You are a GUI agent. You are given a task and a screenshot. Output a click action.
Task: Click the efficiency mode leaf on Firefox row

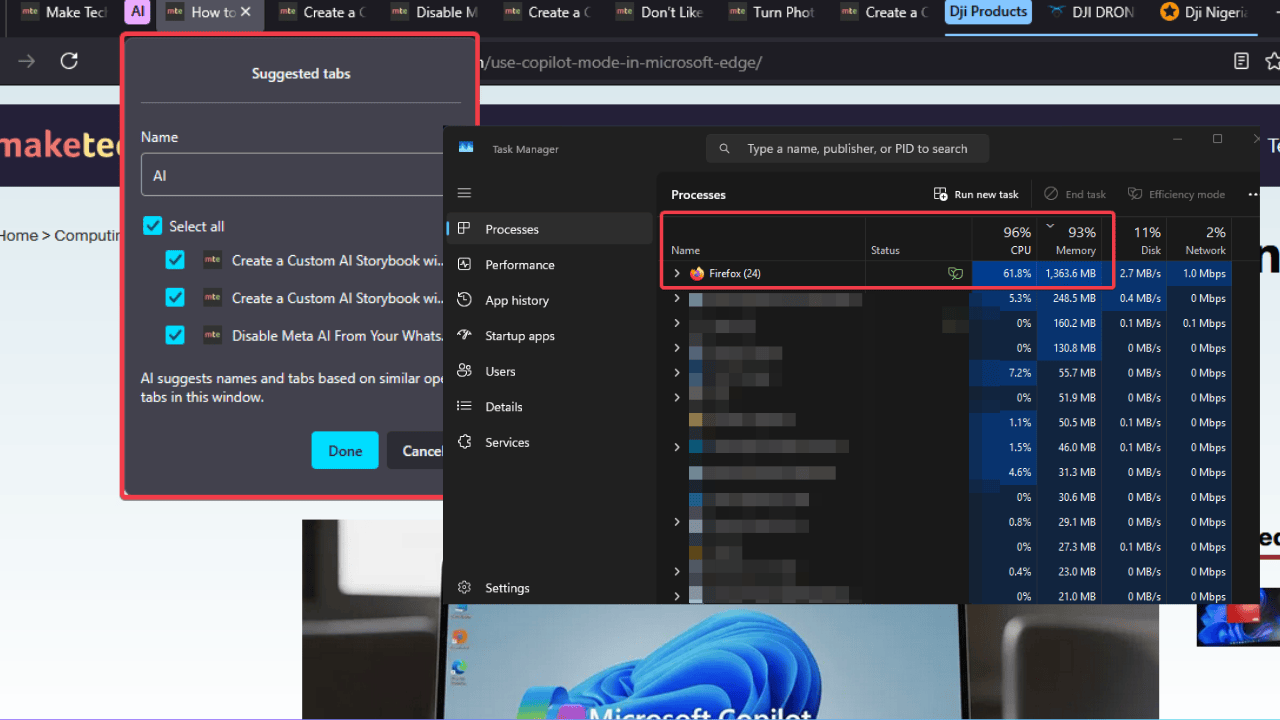click(x=955, y=273)
